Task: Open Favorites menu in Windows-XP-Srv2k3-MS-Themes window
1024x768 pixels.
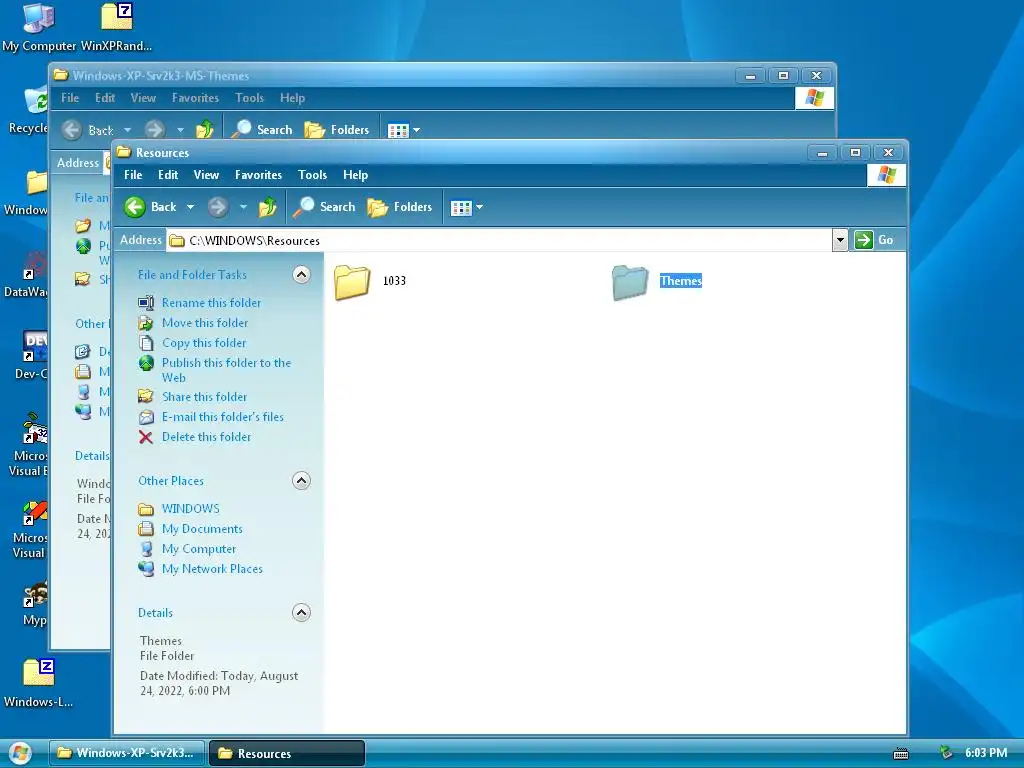Action: click(195, 98)
